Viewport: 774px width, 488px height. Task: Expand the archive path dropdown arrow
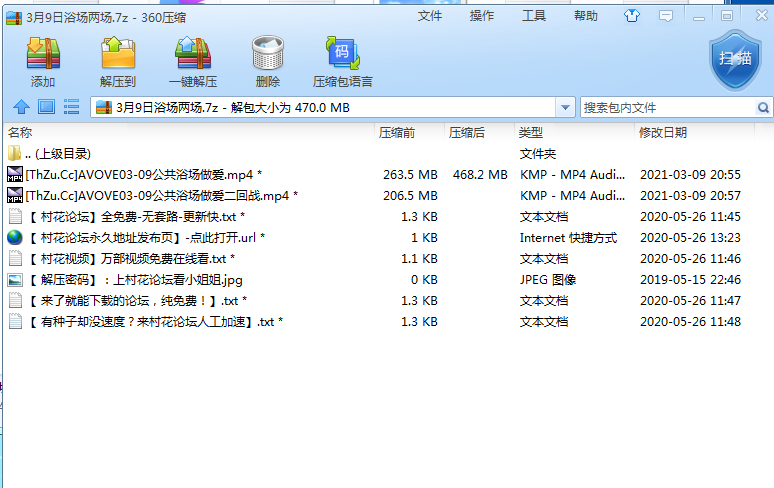click(565, 107)
